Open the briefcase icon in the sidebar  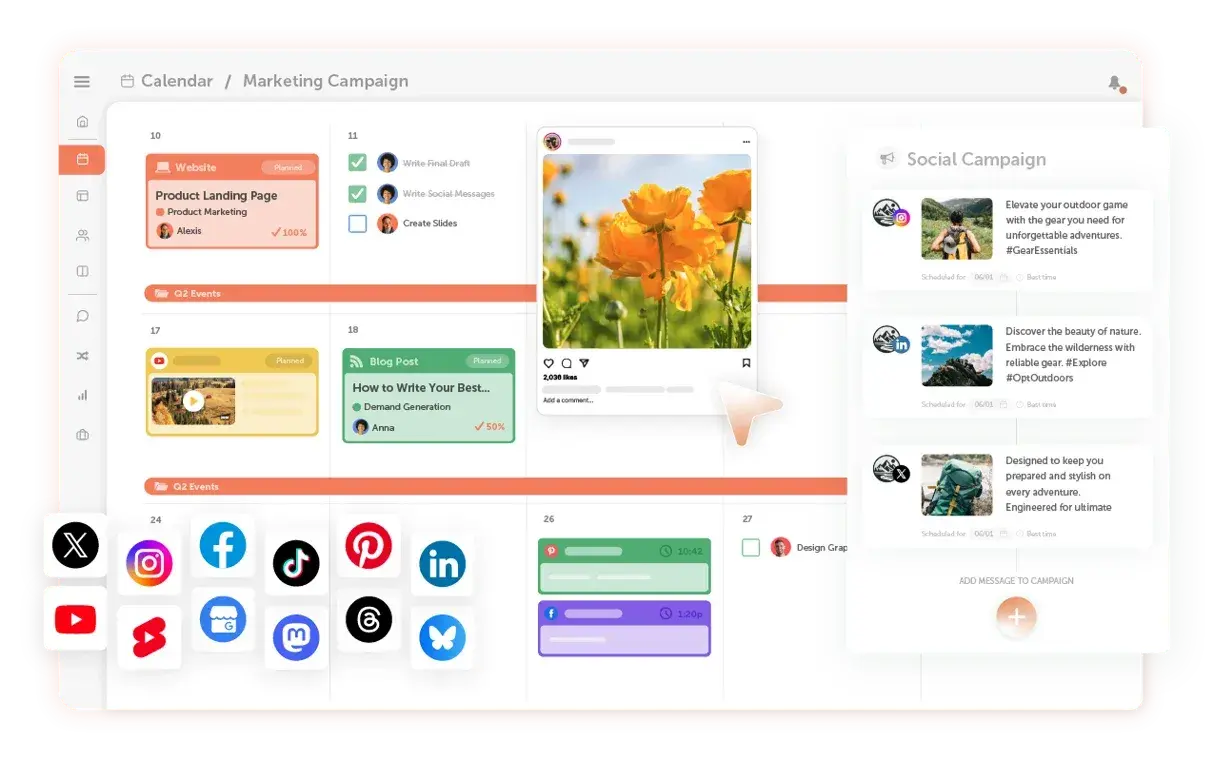click(82, 435)
